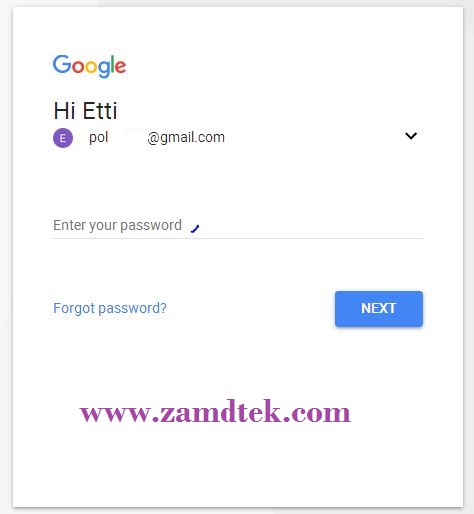Click the @gmail.com email address text
This screenshot has width=474, height=514.
pos(186,137)
